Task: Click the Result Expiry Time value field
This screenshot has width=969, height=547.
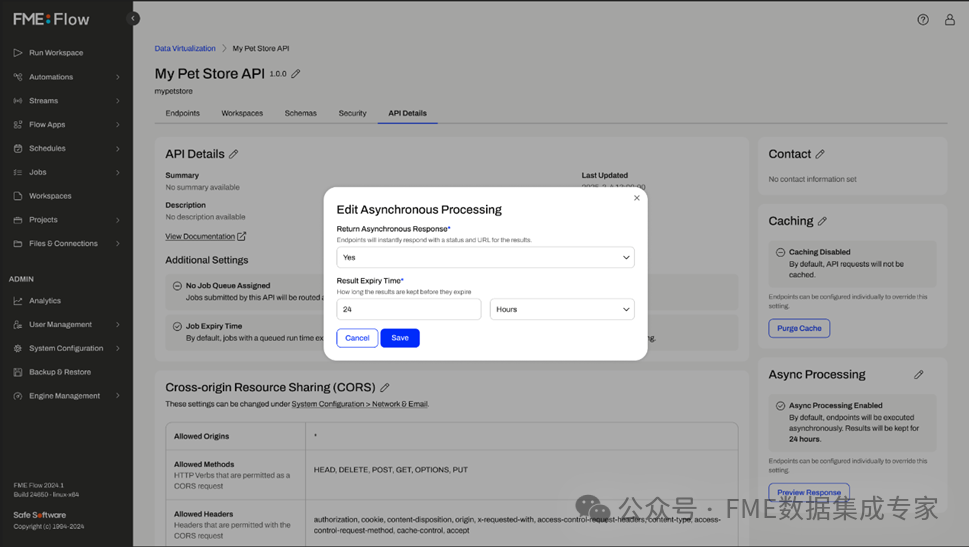Action: point(408,309)
